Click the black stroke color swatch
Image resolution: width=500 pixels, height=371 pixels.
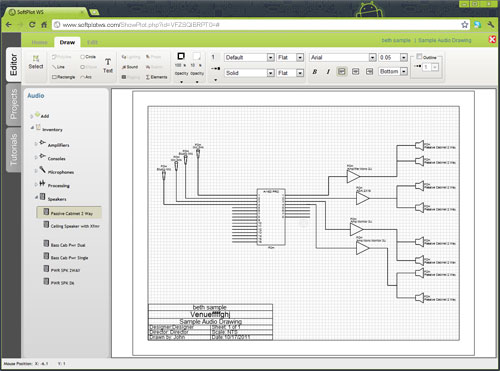tap(181, 56)
